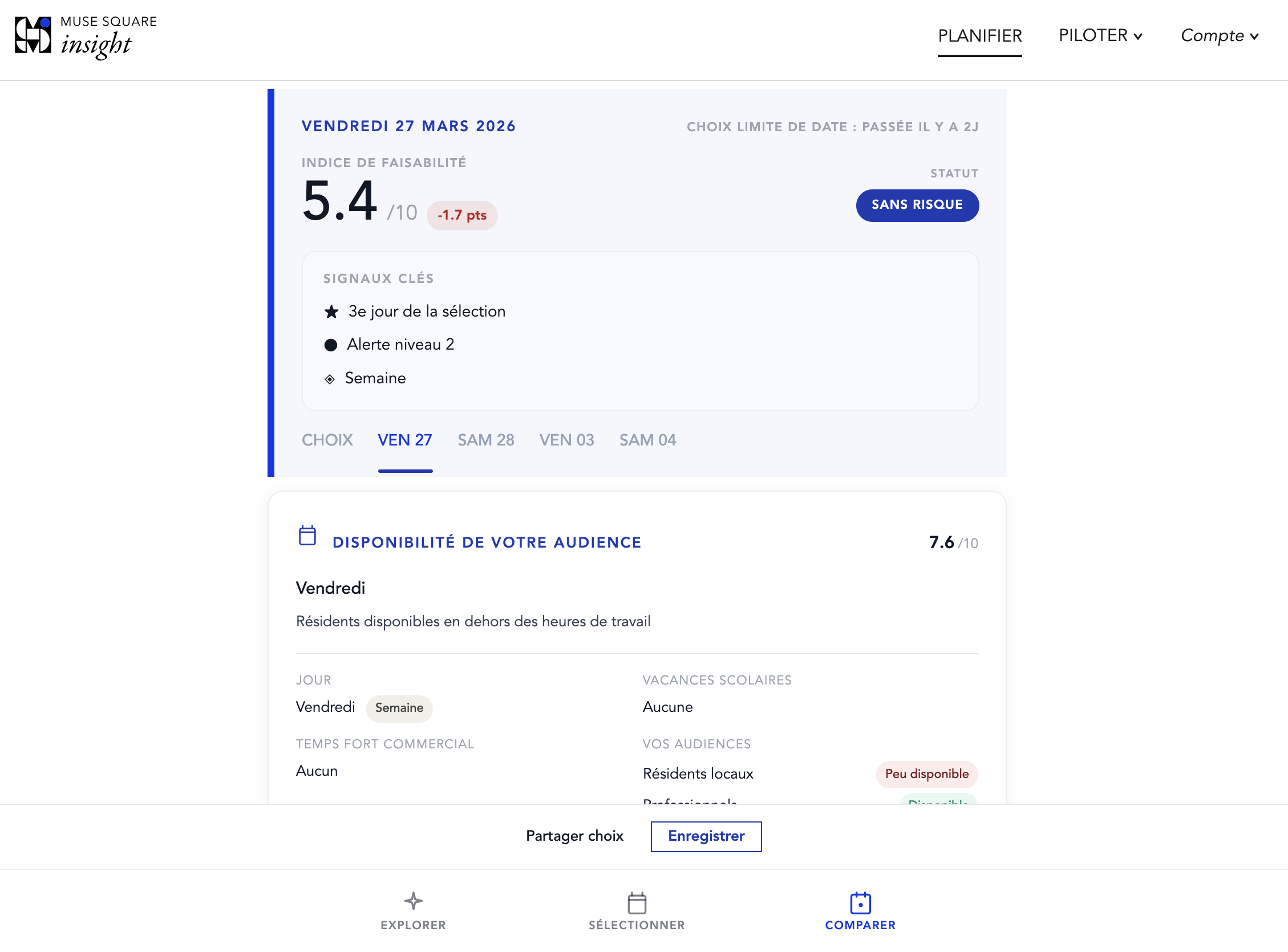This screenshot has width=1288, height=952.
Task: Click the SANS RISQUE status badge
Action: point(917,205)
